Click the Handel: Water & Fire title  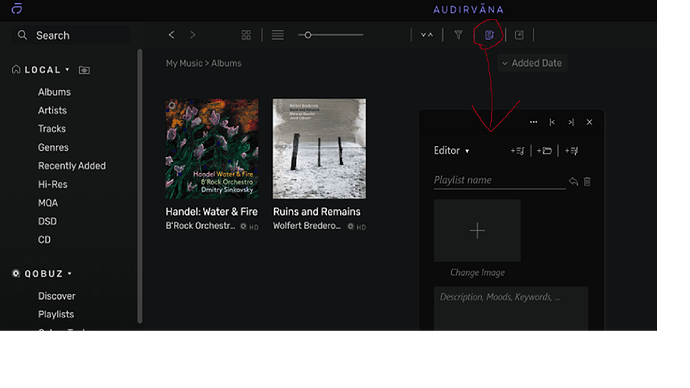point(212,212)
